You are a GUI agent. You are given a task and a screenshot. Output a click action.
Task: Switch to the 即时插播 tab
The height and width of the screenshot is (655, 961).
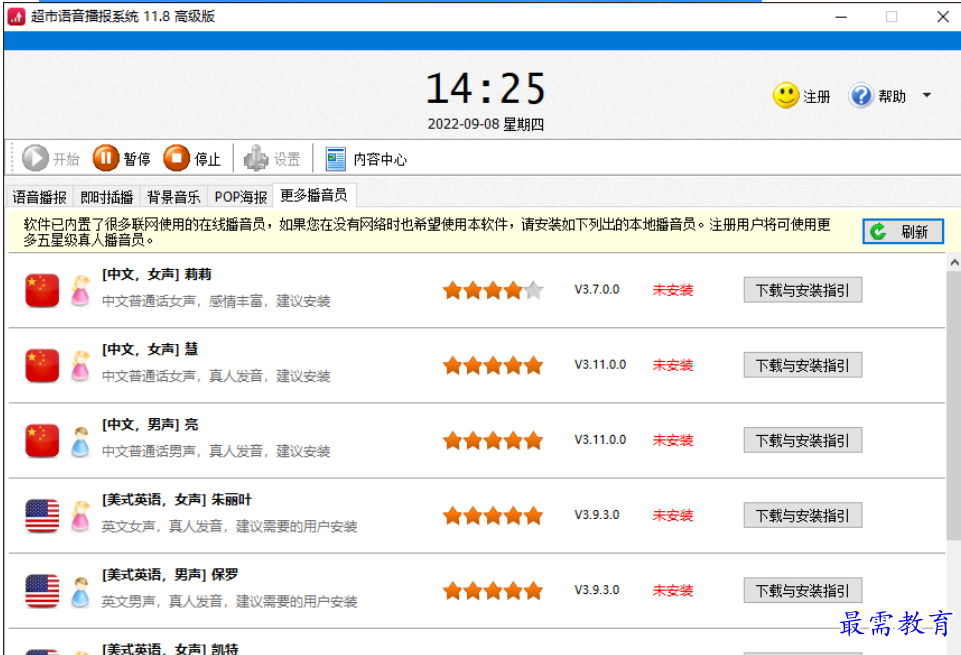(x=107, y=197)
